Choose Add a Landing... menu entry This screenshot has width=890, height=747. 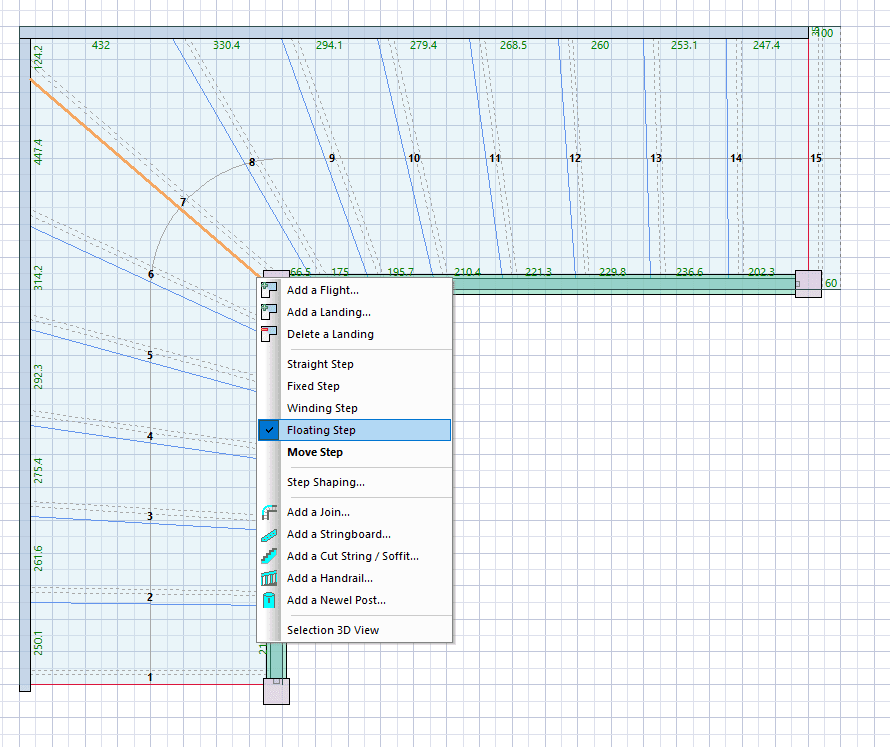pos(355,312)
